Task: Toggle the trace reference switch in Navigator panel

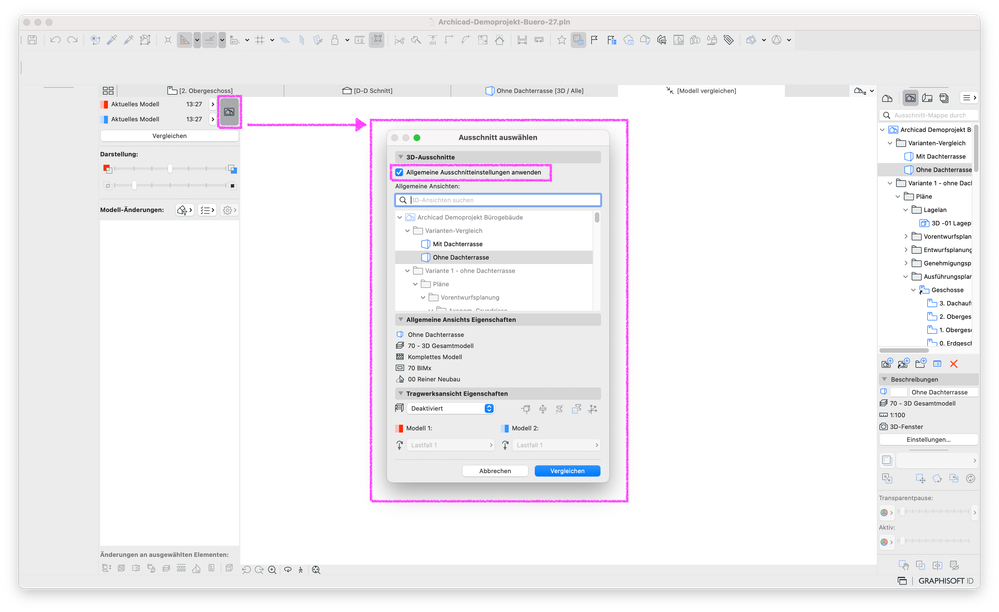Action: coord(887,460)
